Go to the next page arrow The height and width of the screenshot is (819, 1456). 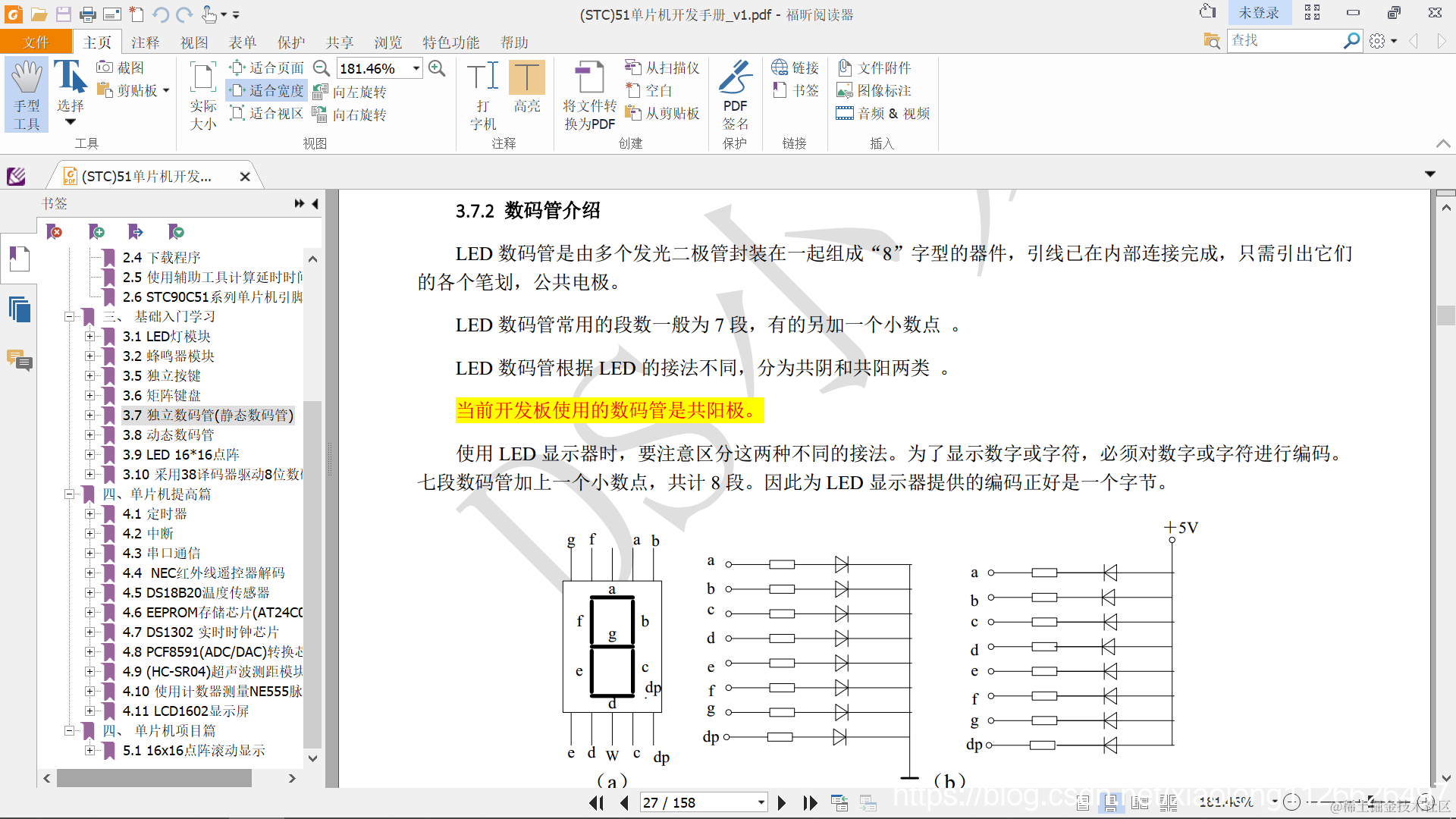[x=782, y=802]
